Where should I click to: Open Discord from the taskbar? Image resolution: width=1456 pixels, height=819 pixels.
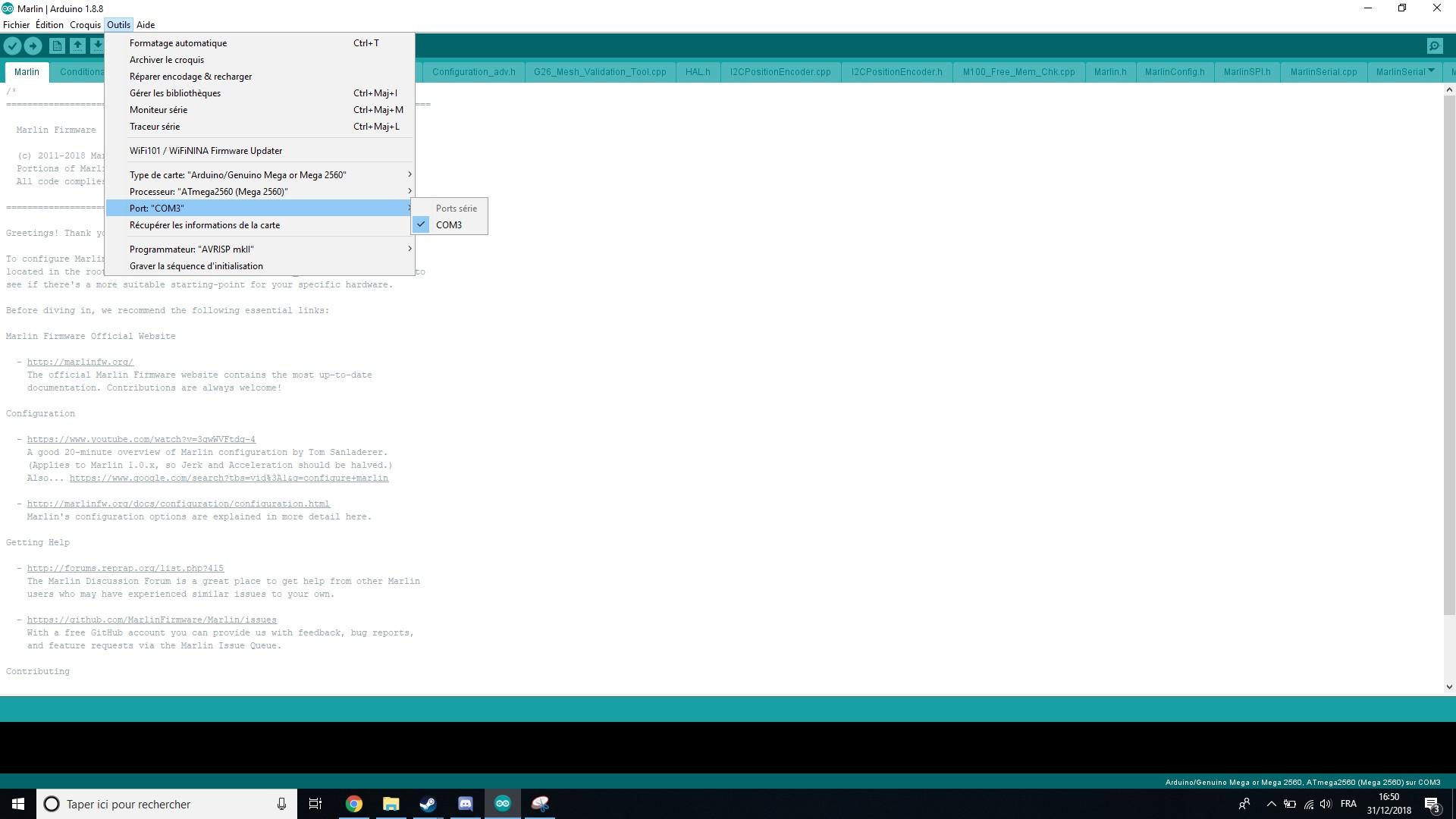coord(466,804)
